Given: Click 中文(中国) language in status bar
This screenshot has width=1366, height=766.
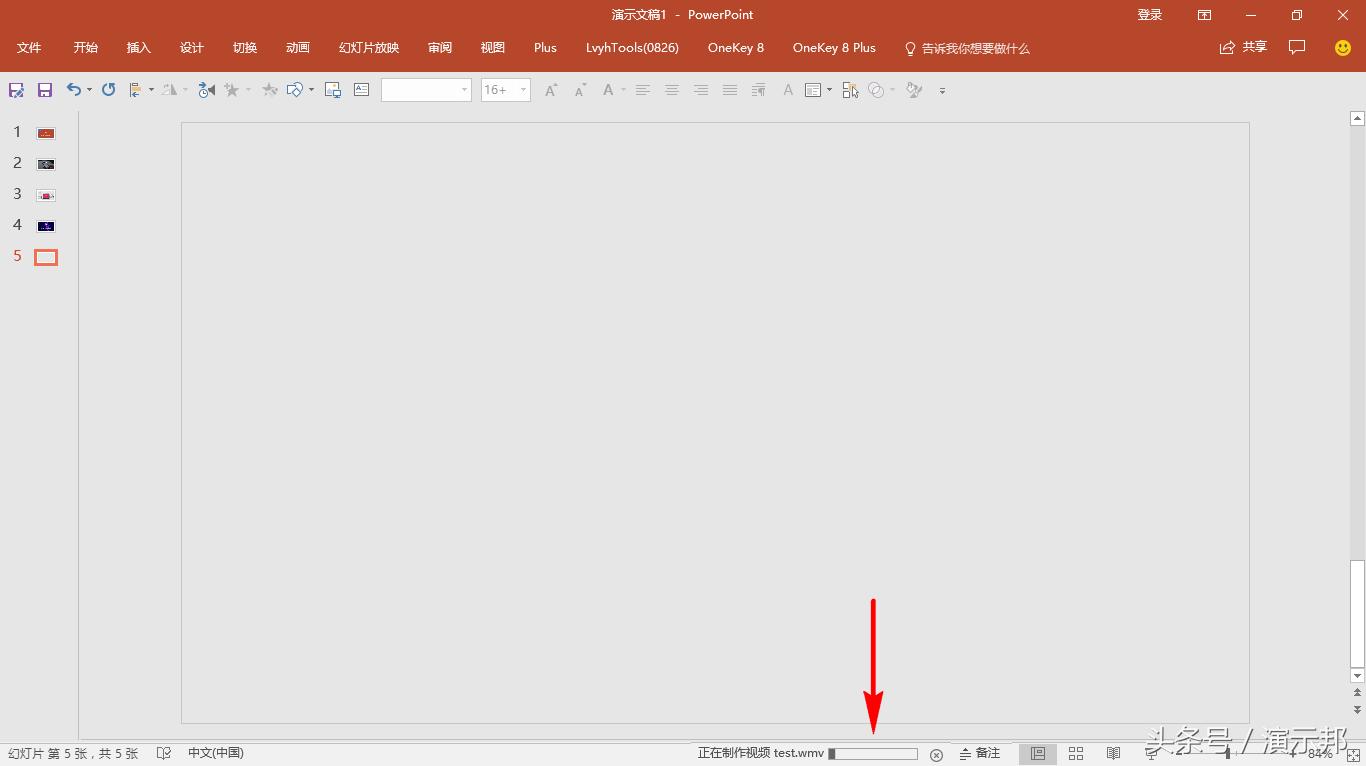Looking at the screenshot, I should coord(216,753).
